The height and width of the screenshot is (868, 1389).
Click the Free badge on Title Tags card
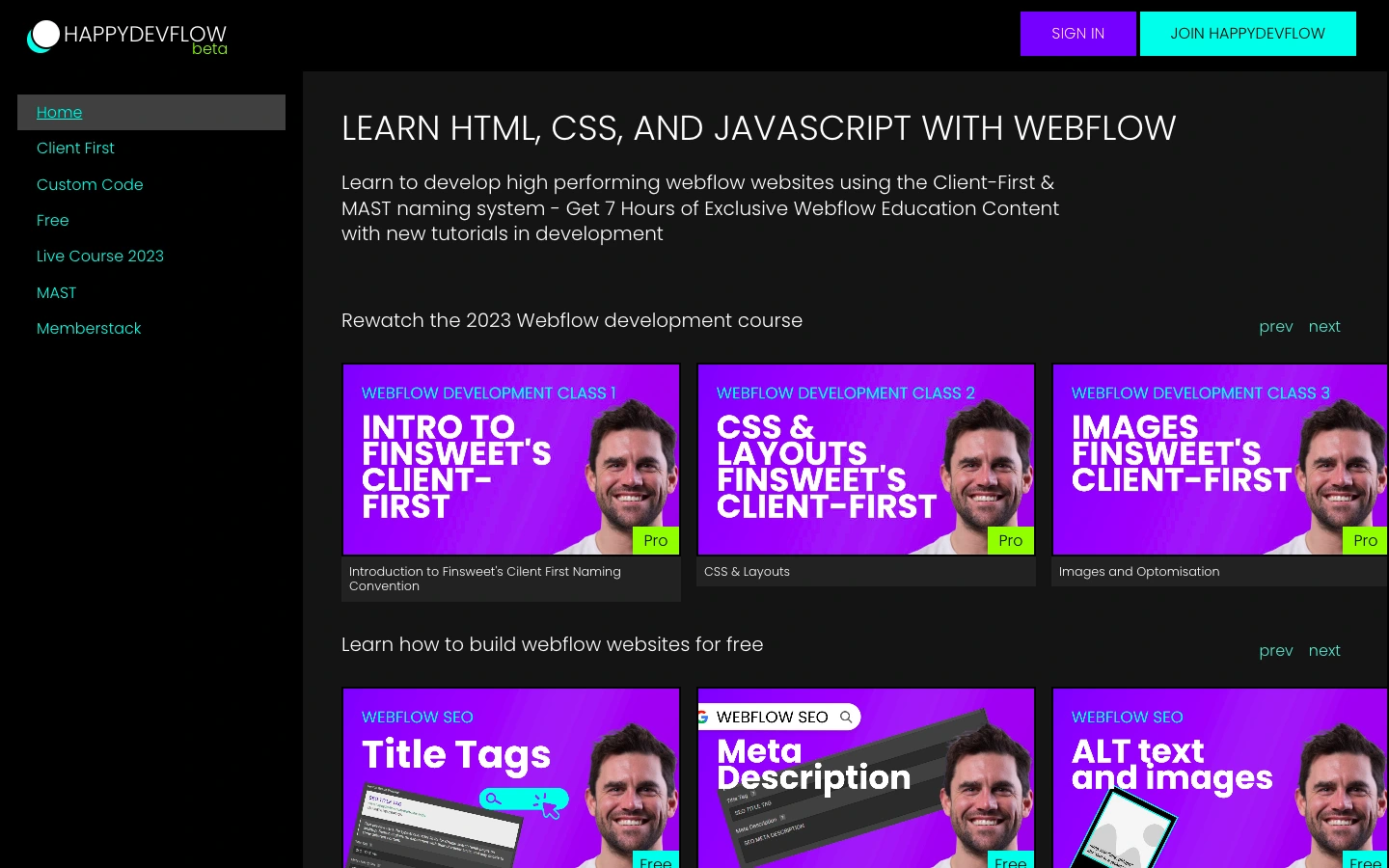(x=656, y=860)
